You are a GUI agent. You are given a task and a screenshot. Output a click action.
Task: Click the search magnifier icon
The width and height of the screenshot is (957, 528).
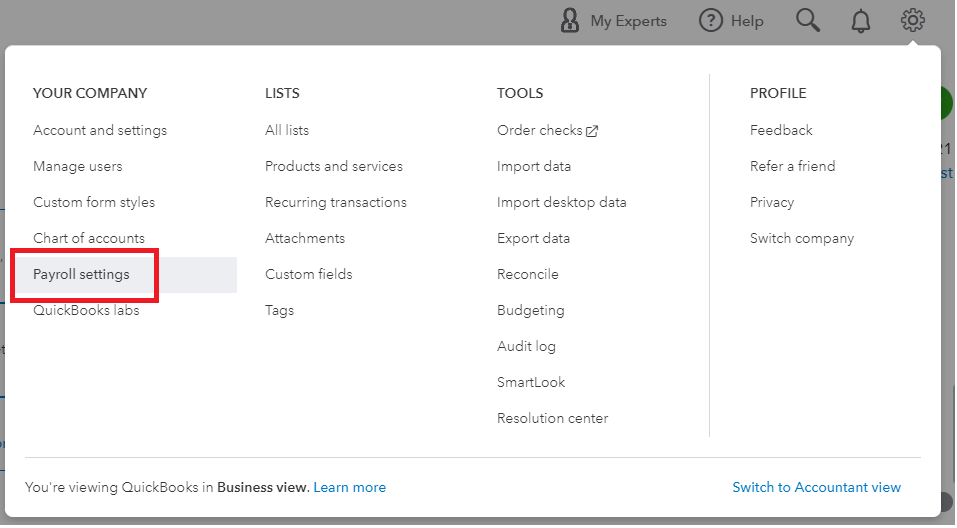(808, 20)
